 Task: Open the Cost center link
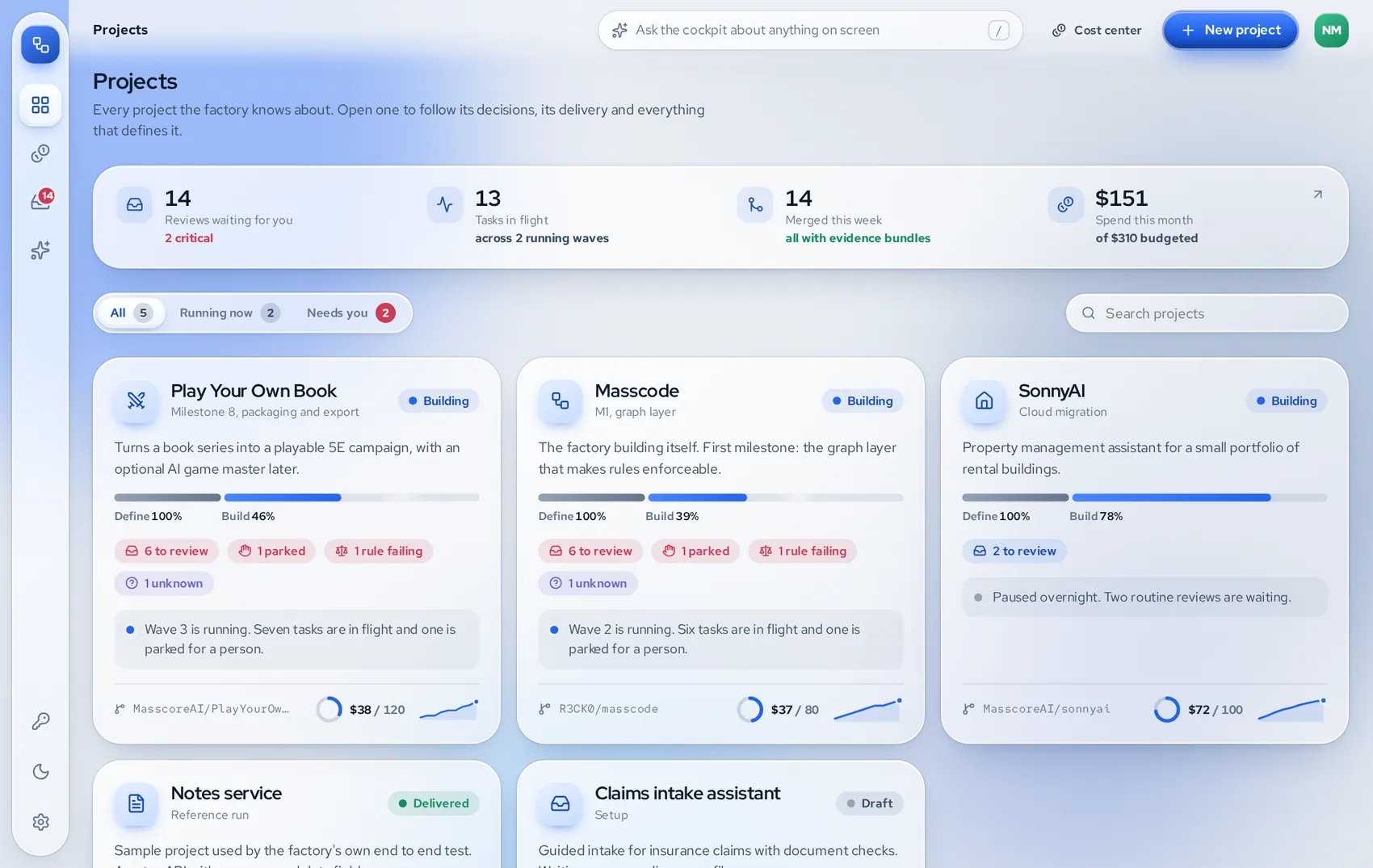1096,30
